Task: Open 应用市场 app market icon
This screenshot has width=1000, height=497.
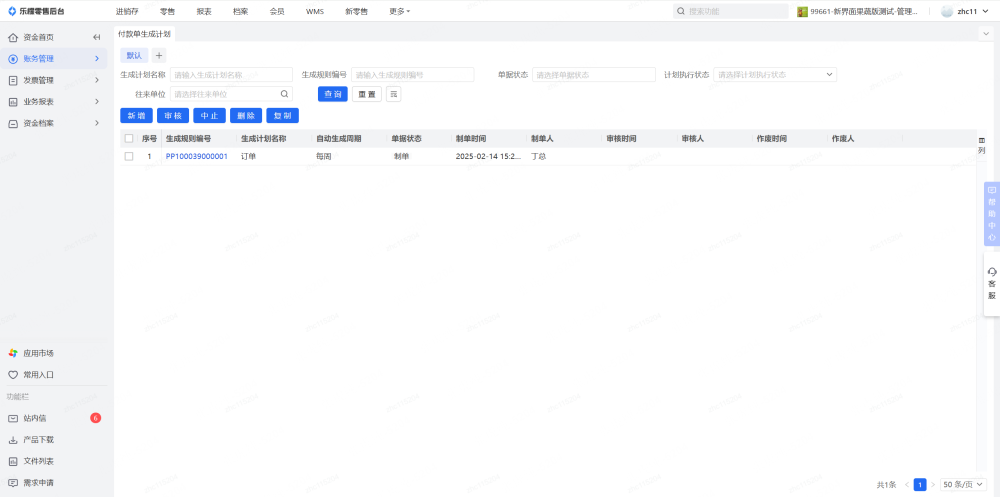Action: [x=13, y=353]
